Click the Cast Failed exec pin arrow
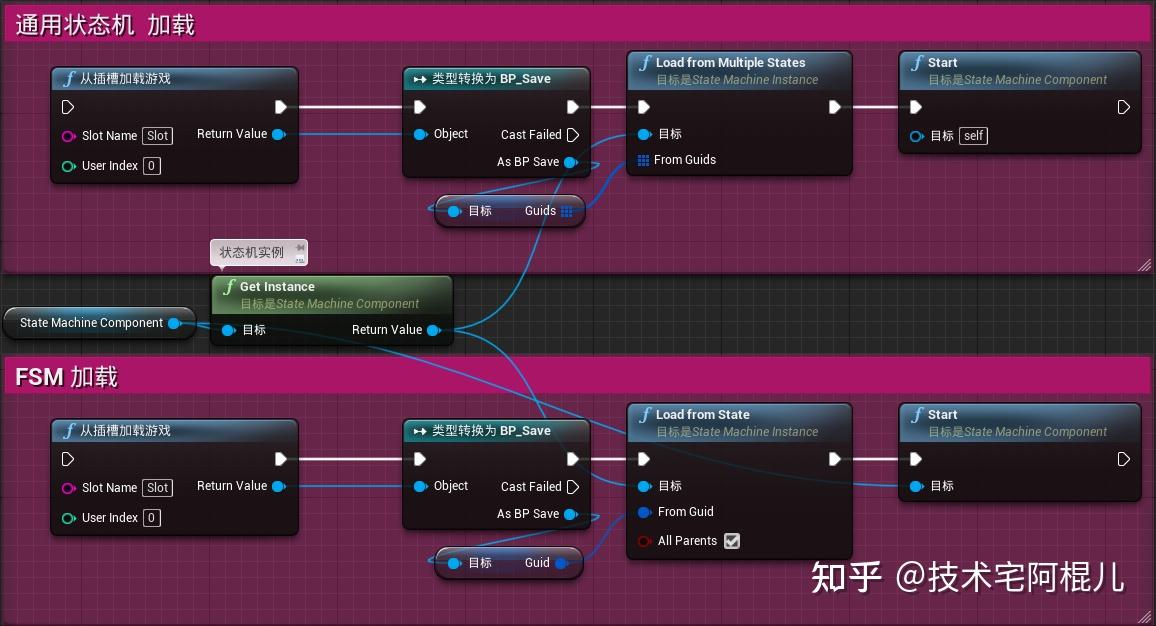Image resolution: width=1156 pixels, height=626 pixels. tap(573, 134)
